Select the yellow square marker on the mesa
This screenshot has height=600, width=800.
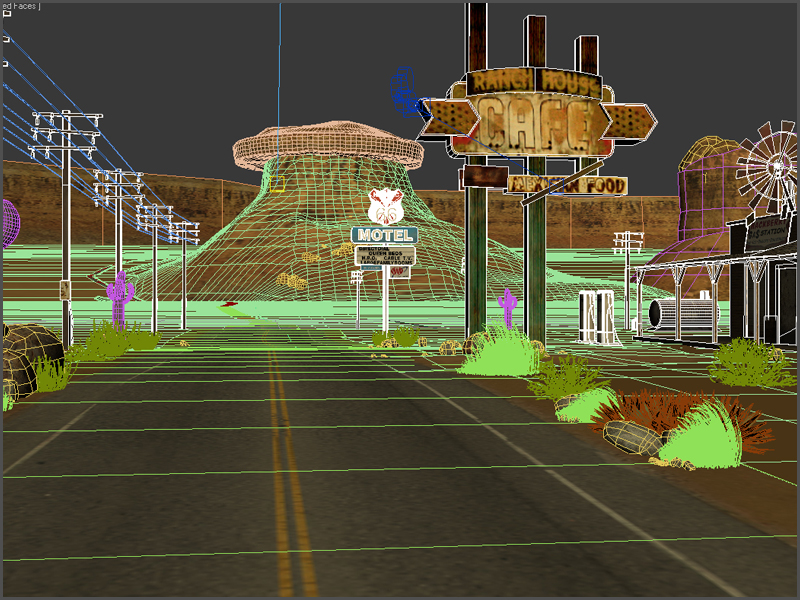click(x=277, y=184)
